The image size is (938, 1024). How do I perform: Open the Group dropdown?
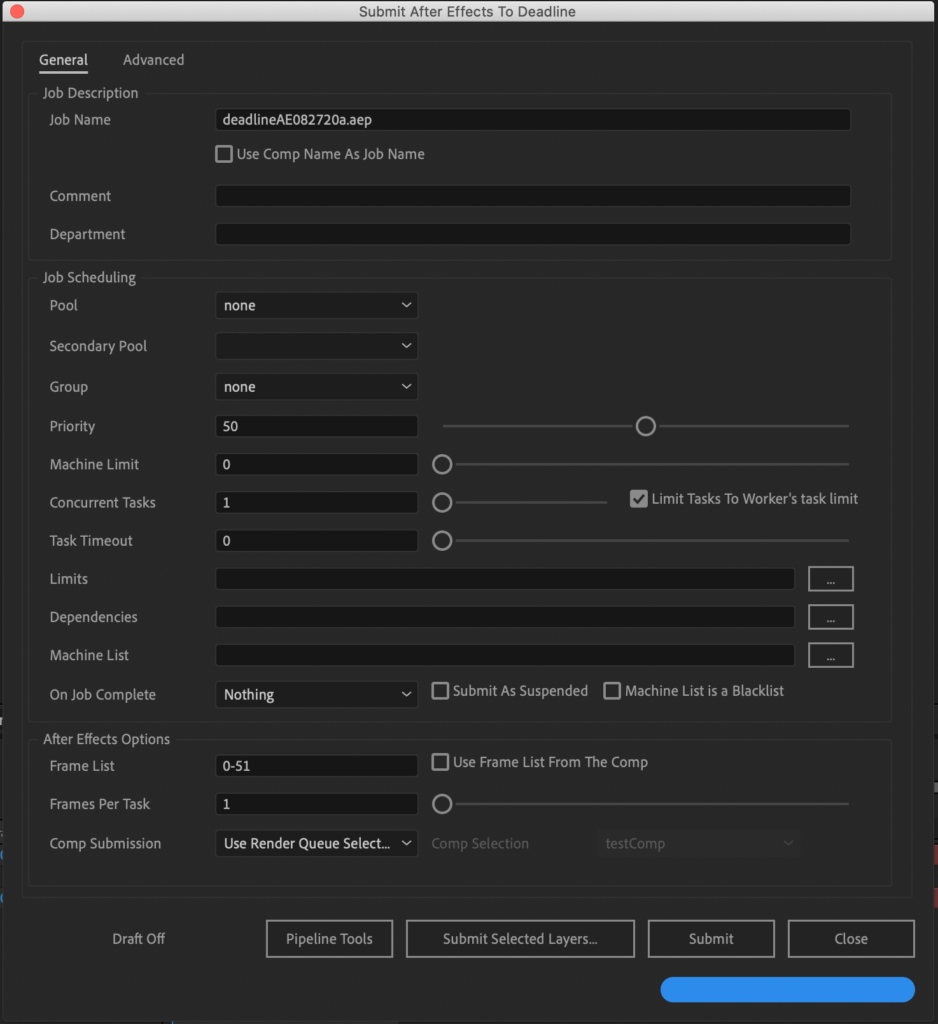[317, 387]
